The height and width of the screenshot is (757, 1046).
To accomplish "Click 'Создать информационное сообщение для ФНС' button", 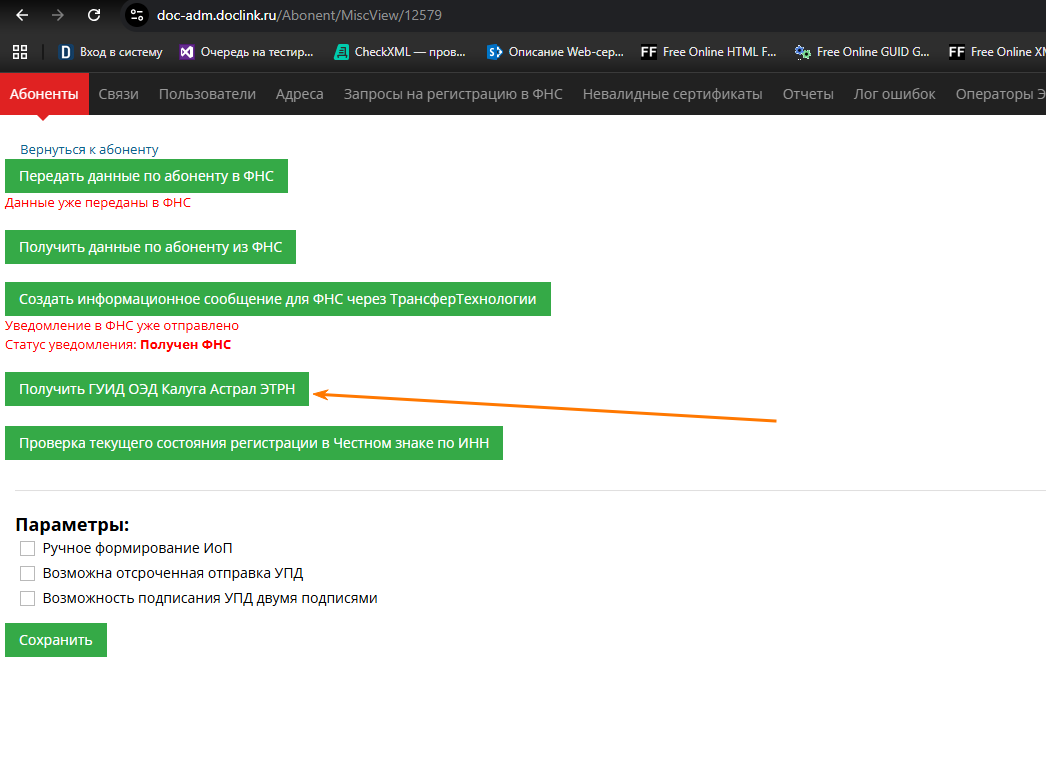I will pos(278,299).
